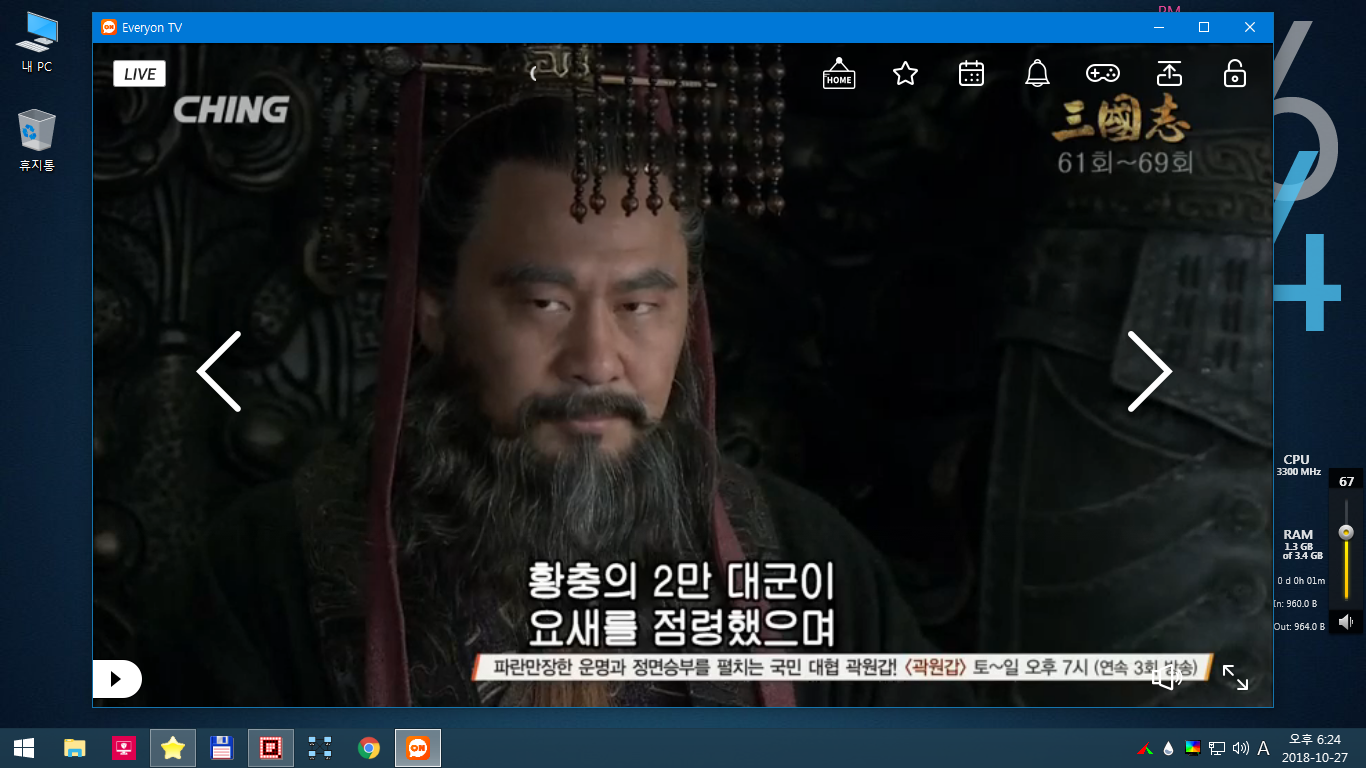Mute the desktop volume widget speaker button

click(x=1346, y=622)
